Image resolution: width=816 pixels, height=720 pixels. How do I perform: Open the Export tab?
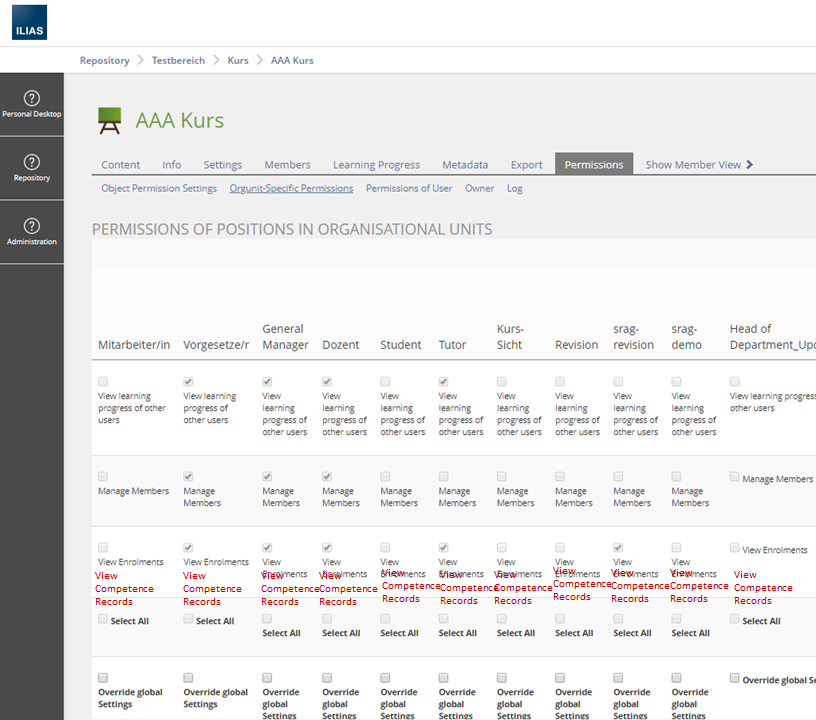point(526,165)
